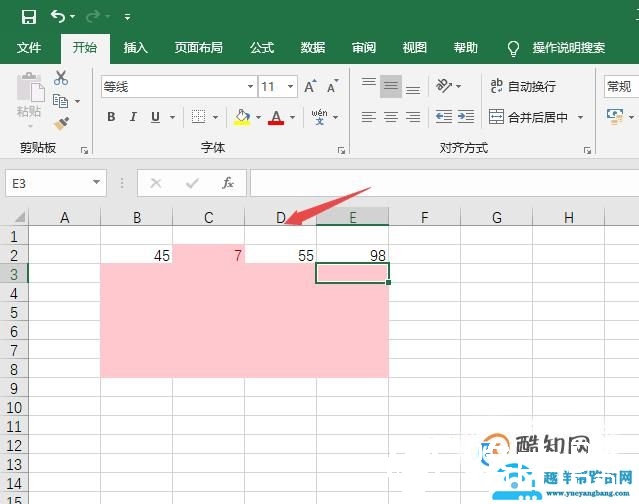Open the 合并后居中 dropdown arrow
The height and width of the screenshot is (504, 639).
pyautogui.click(x=580, y=117)
